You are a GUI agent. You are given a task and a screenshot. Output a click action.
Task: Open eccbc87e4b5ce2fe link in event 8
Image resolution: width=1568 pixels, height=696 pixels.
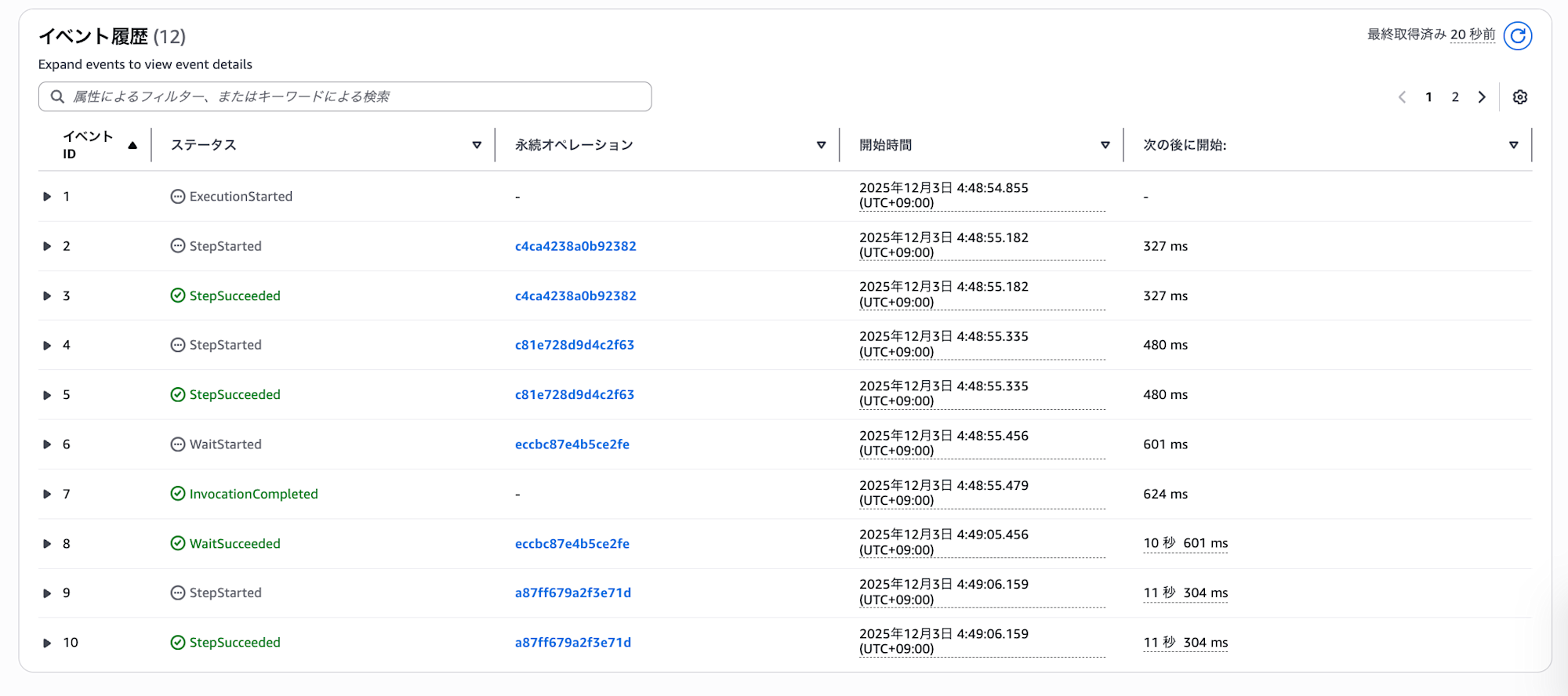coord(572,543)
